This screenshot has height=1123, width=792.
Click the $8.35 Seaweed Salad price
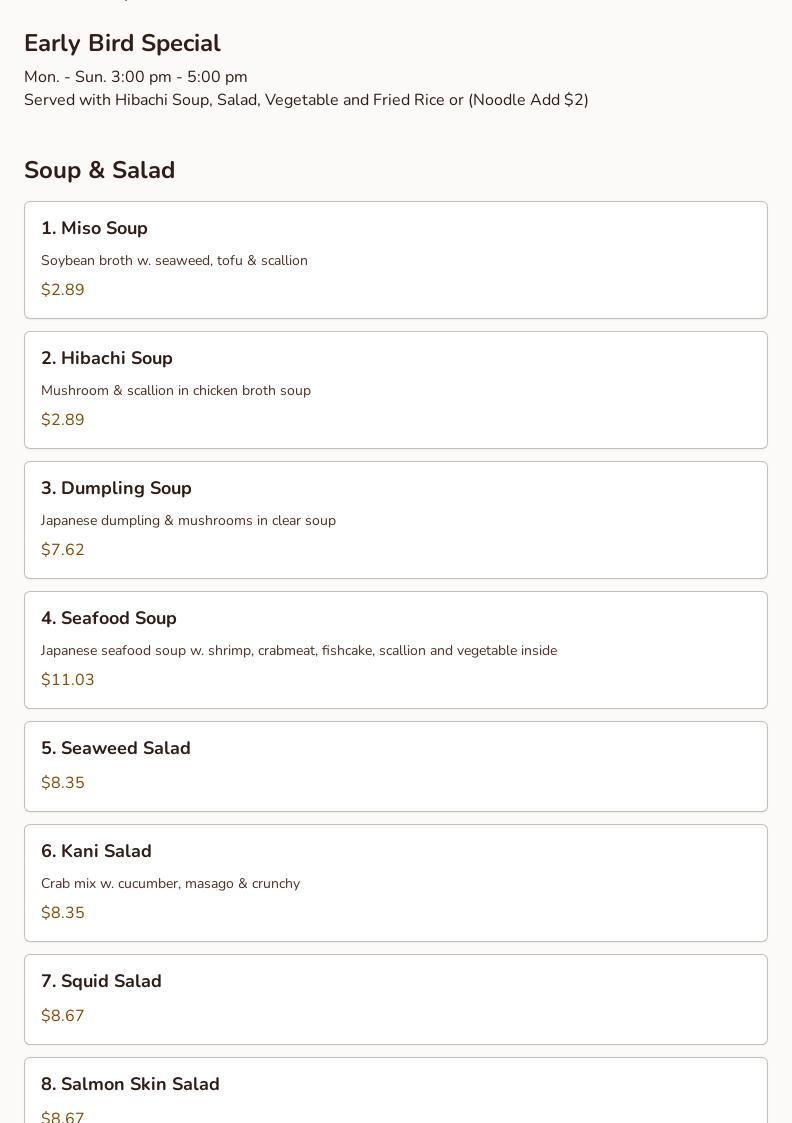point(63,783)
